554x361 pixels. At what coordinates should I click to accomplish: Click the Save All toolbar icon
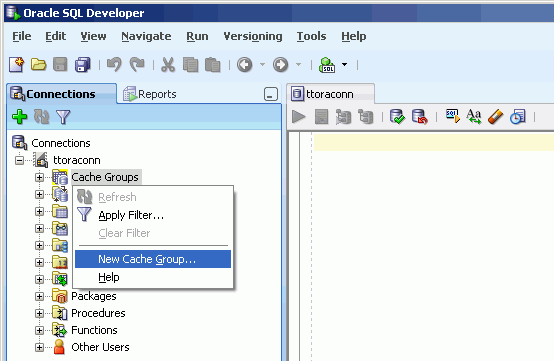click(x=83, y=65)
